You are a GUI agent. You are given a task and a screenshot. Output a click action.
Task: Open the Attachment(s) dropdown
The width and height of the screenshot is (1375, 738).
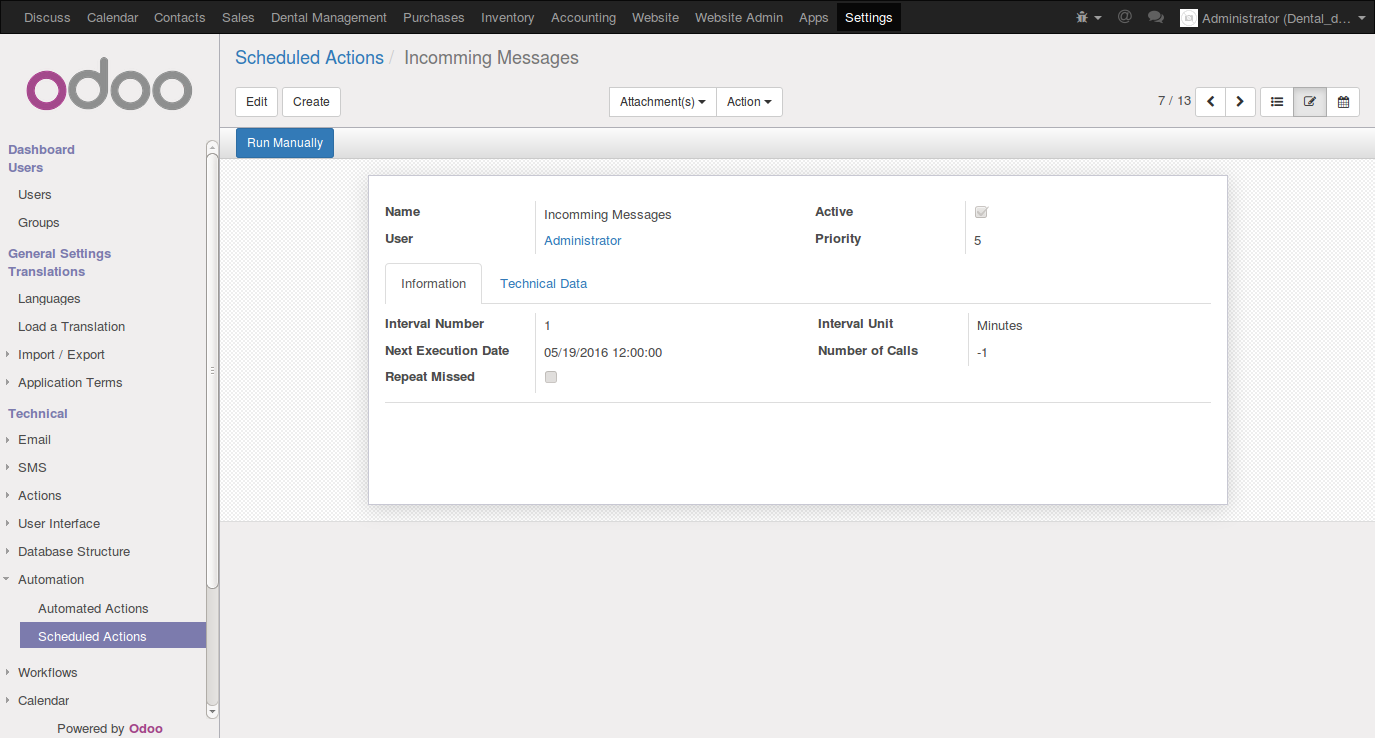[663, 102]
